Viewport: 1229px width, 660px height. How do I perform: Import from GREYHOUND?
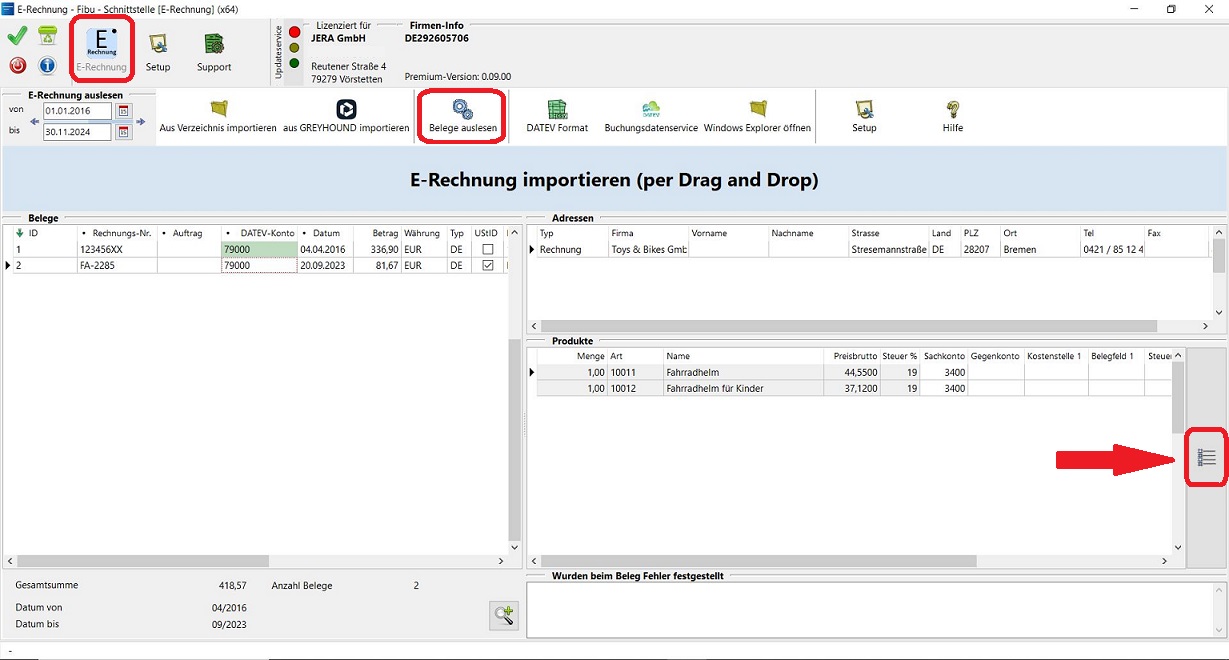click(346, 116)
